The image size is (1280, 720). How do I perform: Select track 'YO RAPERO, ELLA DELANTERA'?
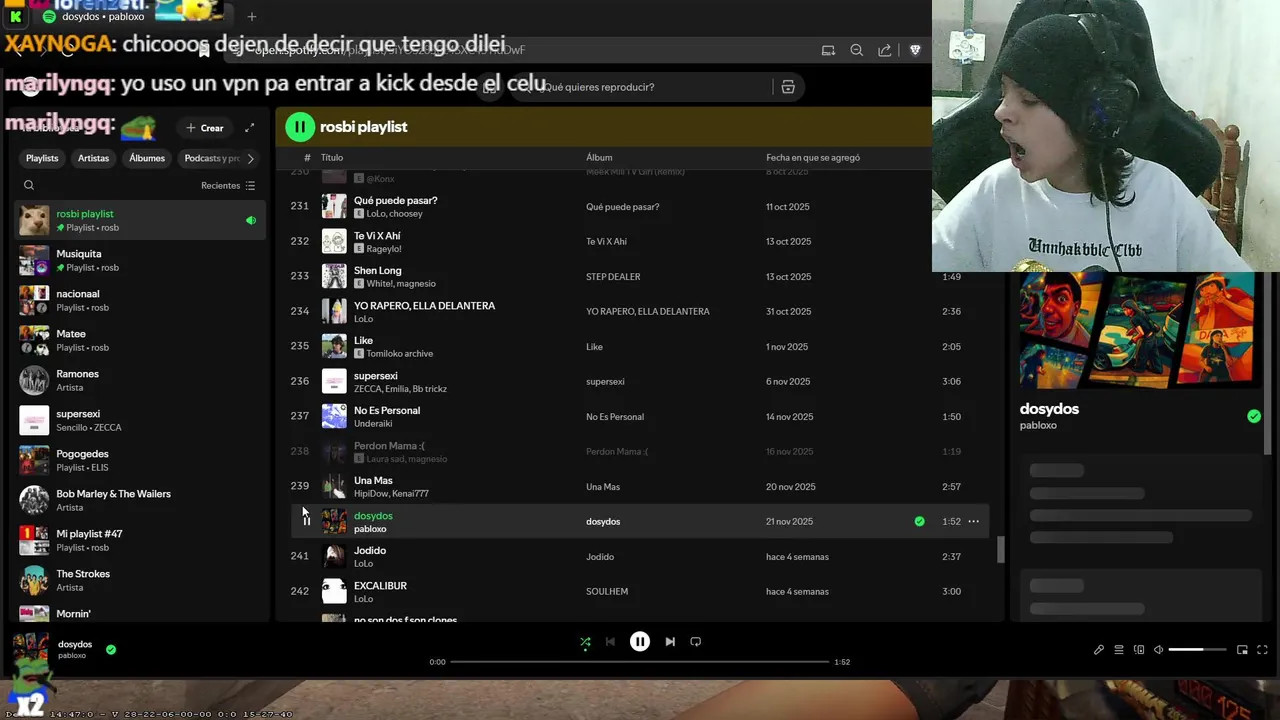424,305
